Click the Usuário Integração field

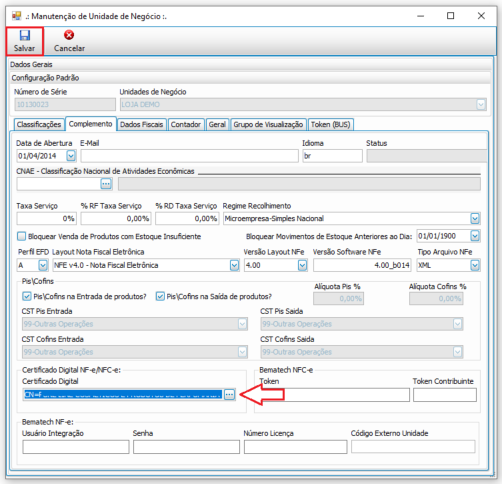pyautogui.click(x=76, y=447)
